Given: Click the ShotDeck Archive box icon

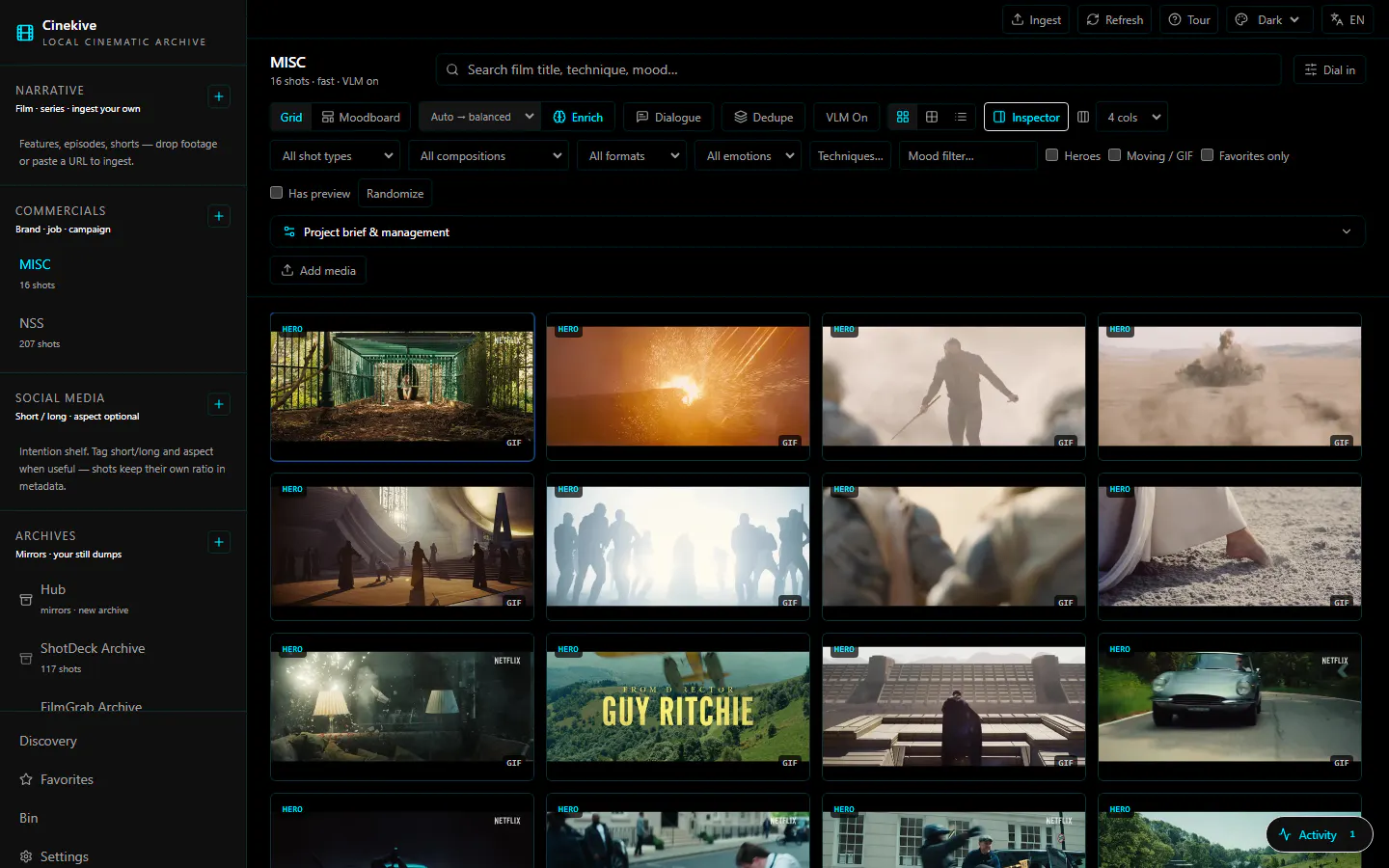Looking at the screenshot, I should pyautogui.click(x=26, y=659).
